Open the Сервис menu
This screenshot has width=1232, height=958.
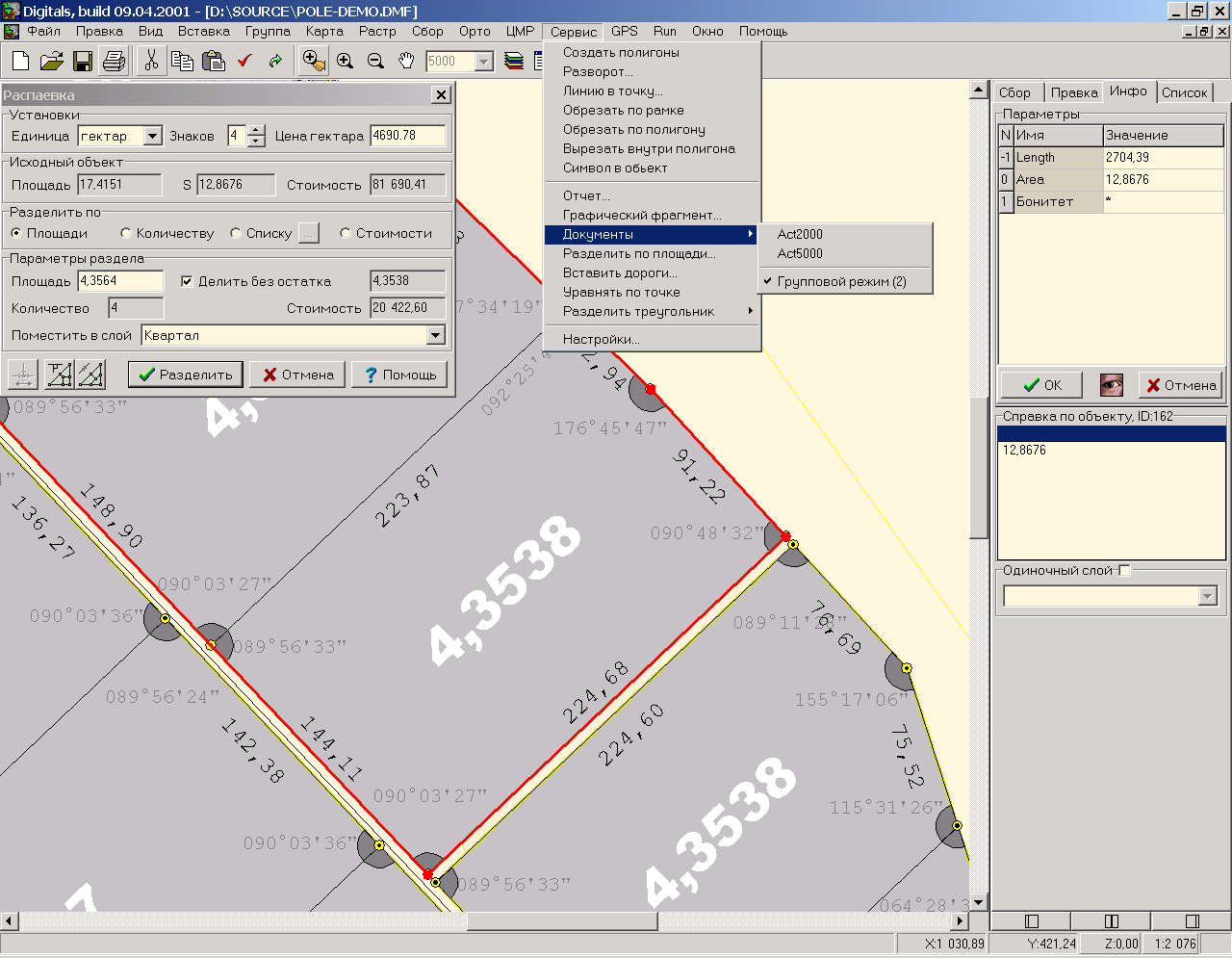coord(574,32)
